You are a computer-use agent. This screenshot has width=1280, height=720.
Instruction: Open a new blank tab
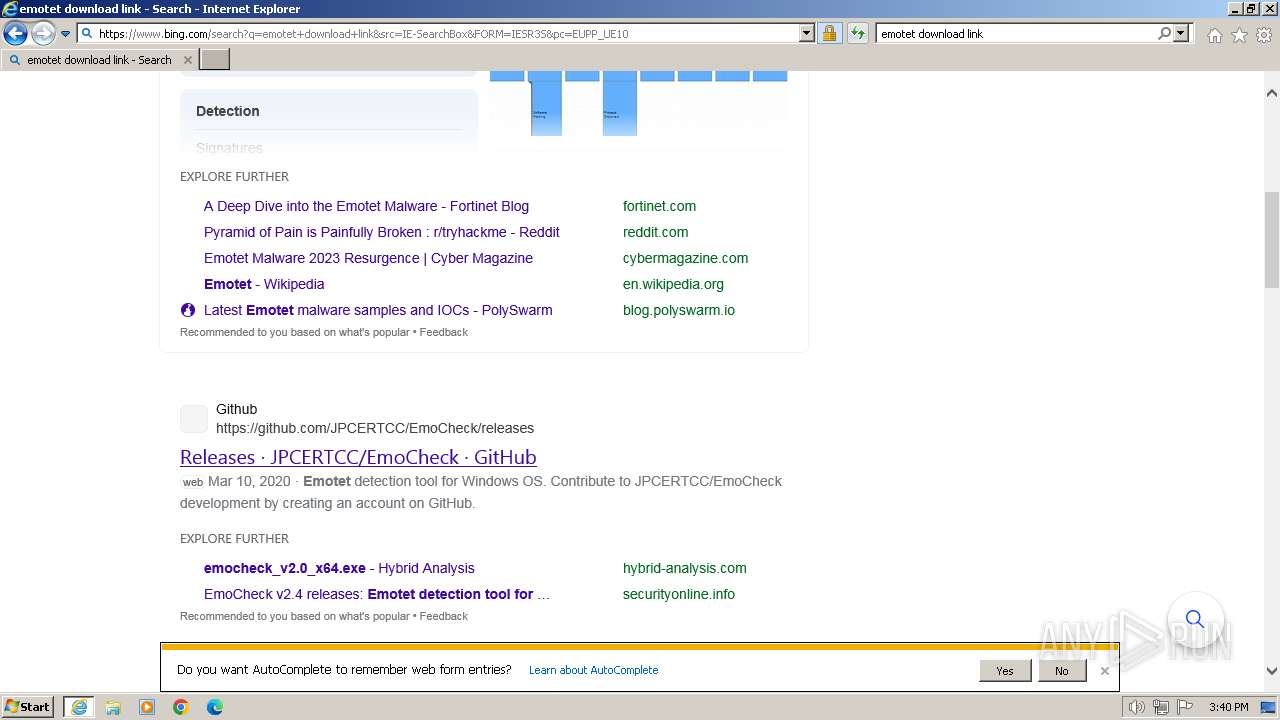[215, 60]
